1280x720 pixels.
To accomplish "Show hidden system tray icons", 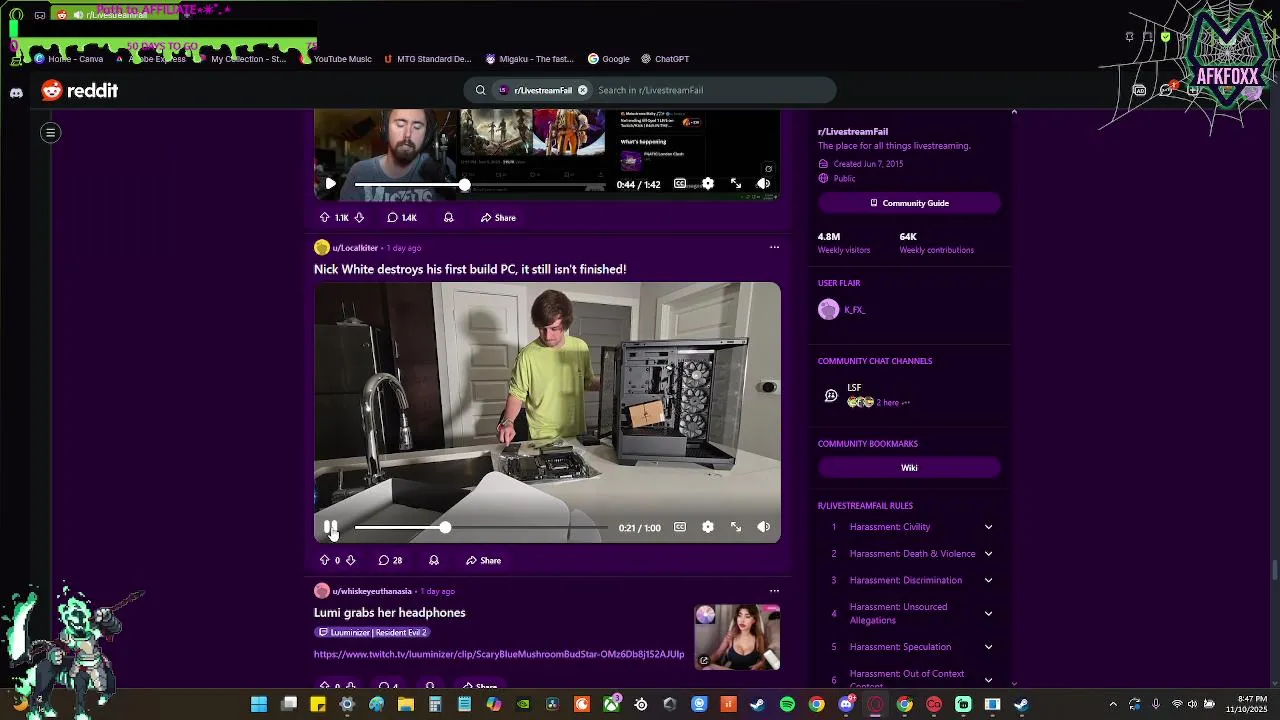I will 1113,704.
